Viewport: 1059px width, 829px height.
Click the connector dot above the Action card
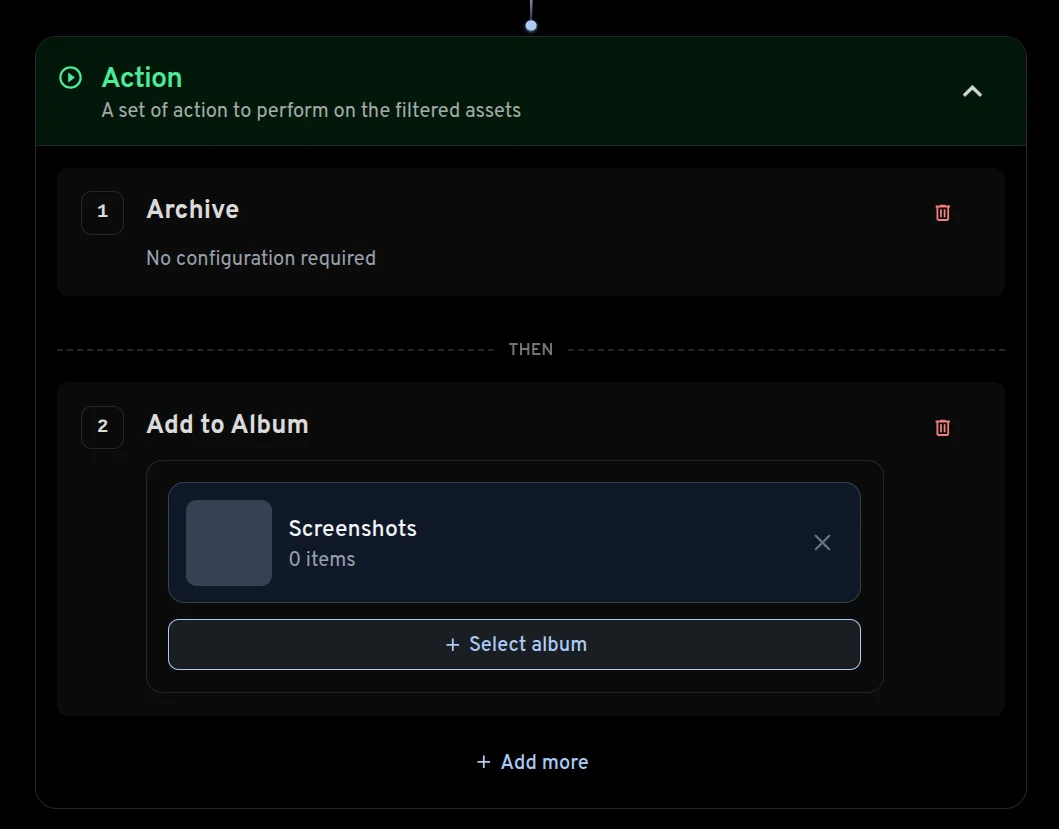point(531,25)
